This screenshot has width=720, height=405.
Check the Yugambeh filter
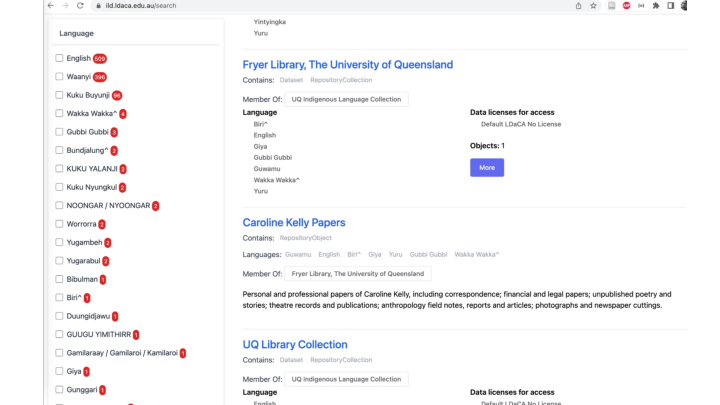59,242
